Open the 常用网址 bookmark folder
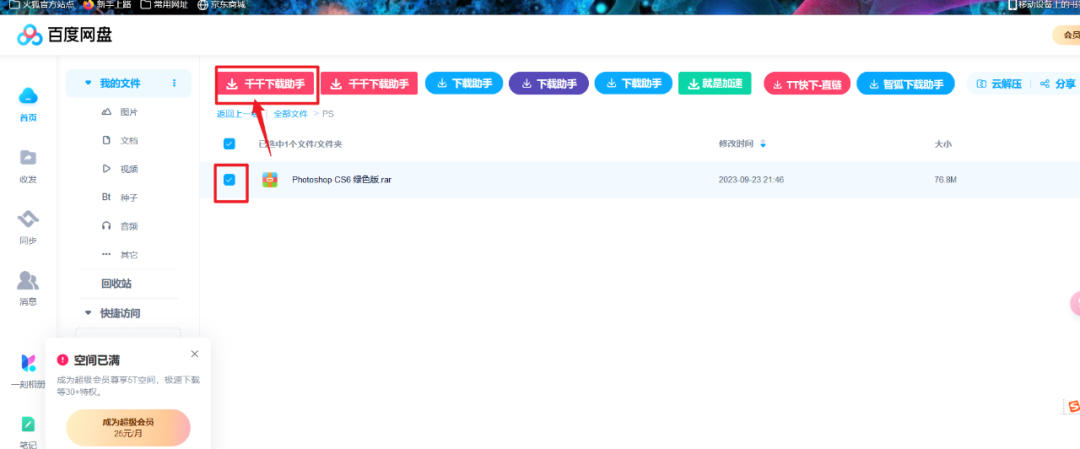The height and width of the screenshot is (449, 1080). (164, 5)
